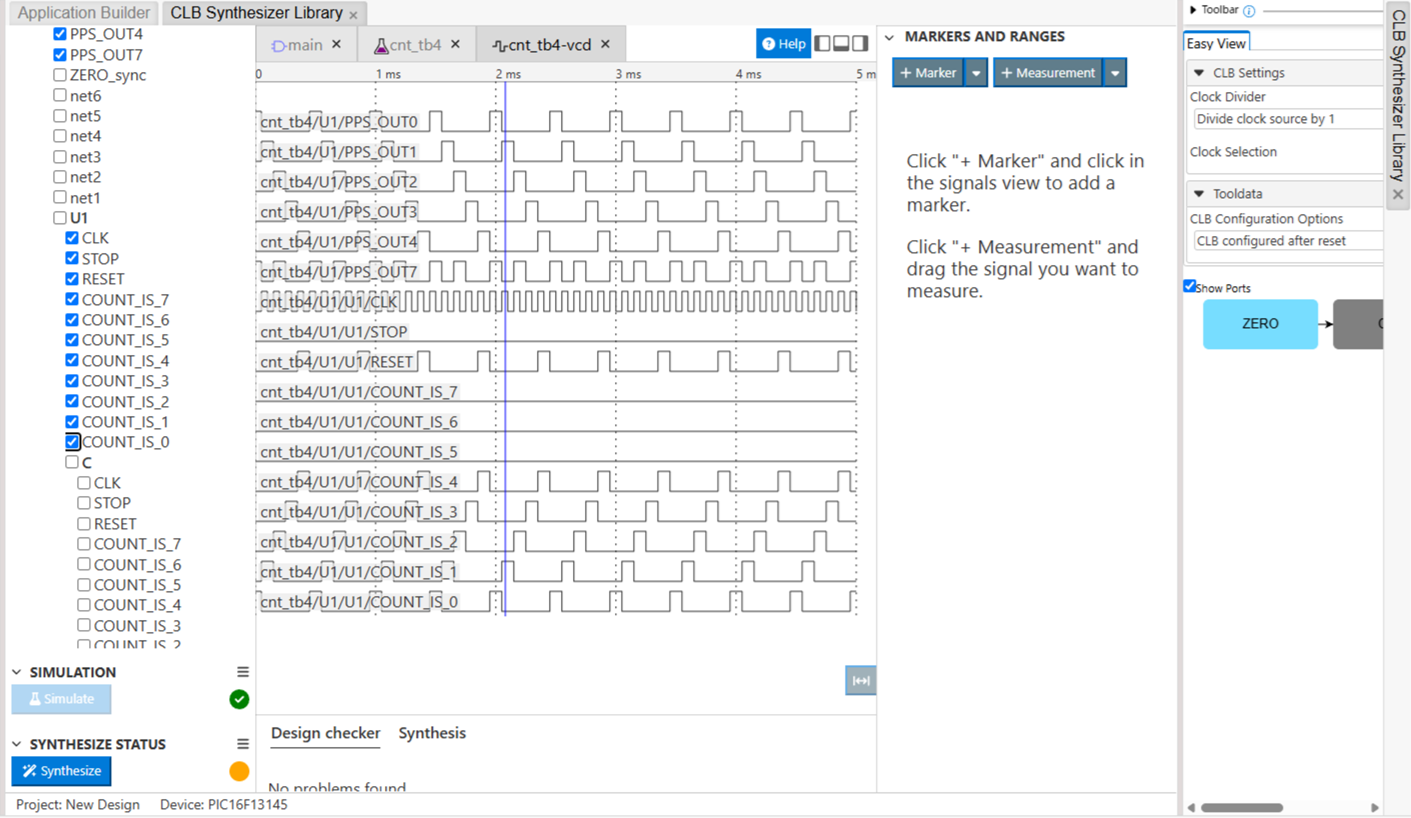Screen dimensions: 1411x818
Task: Open the dropdown arrow beside + Measurement
Action: point(1115,73)
